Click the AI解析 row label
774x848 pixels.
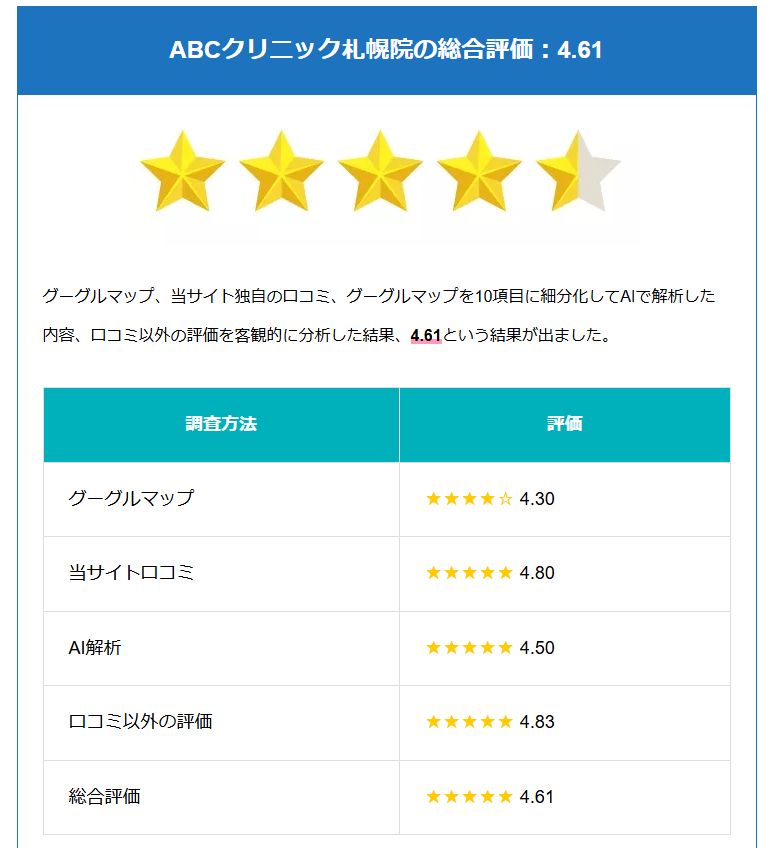pyautogui.click(x=95, y=648)
